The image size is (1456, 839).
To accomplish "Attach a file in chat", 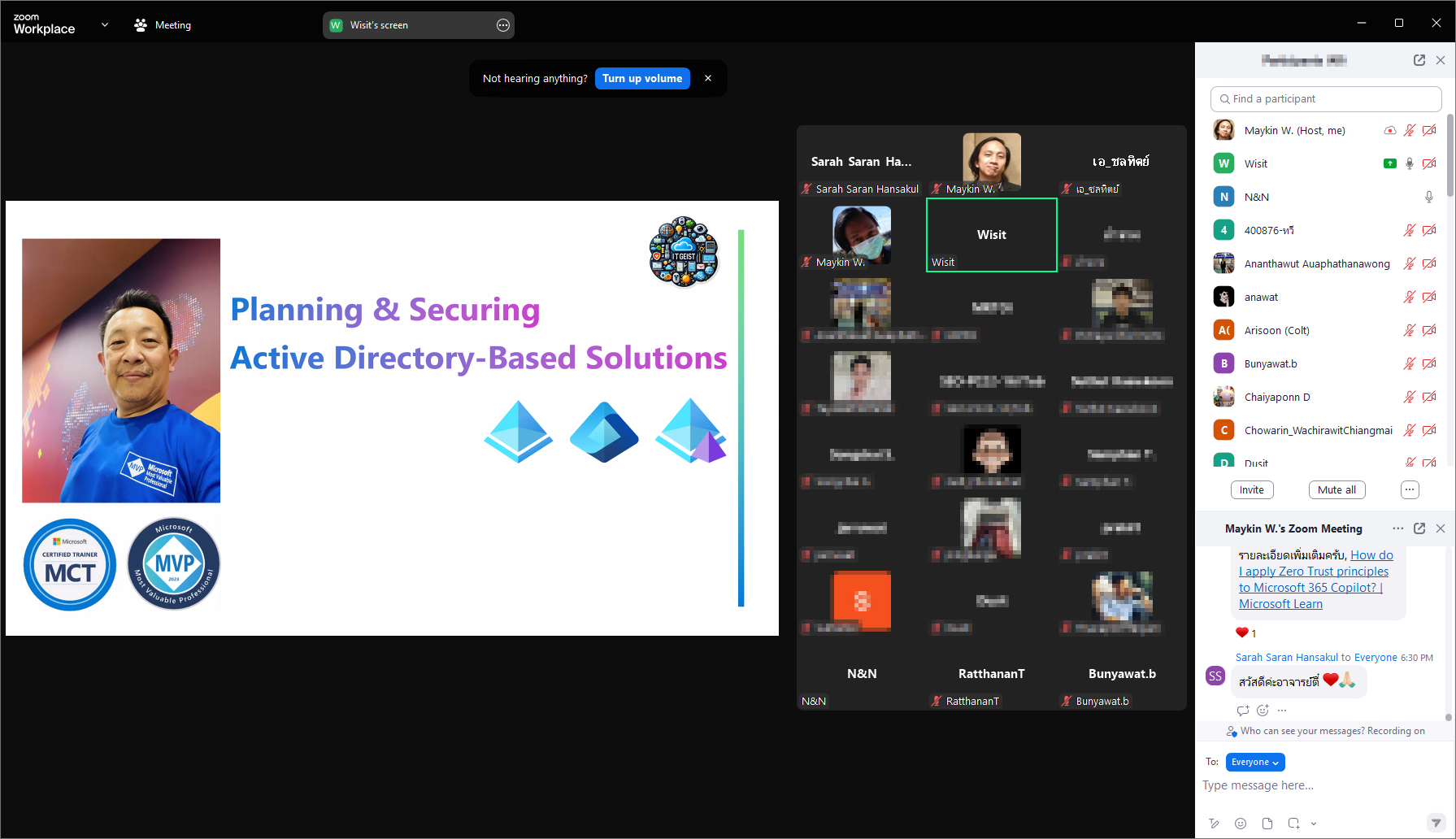I will 1267,824.
